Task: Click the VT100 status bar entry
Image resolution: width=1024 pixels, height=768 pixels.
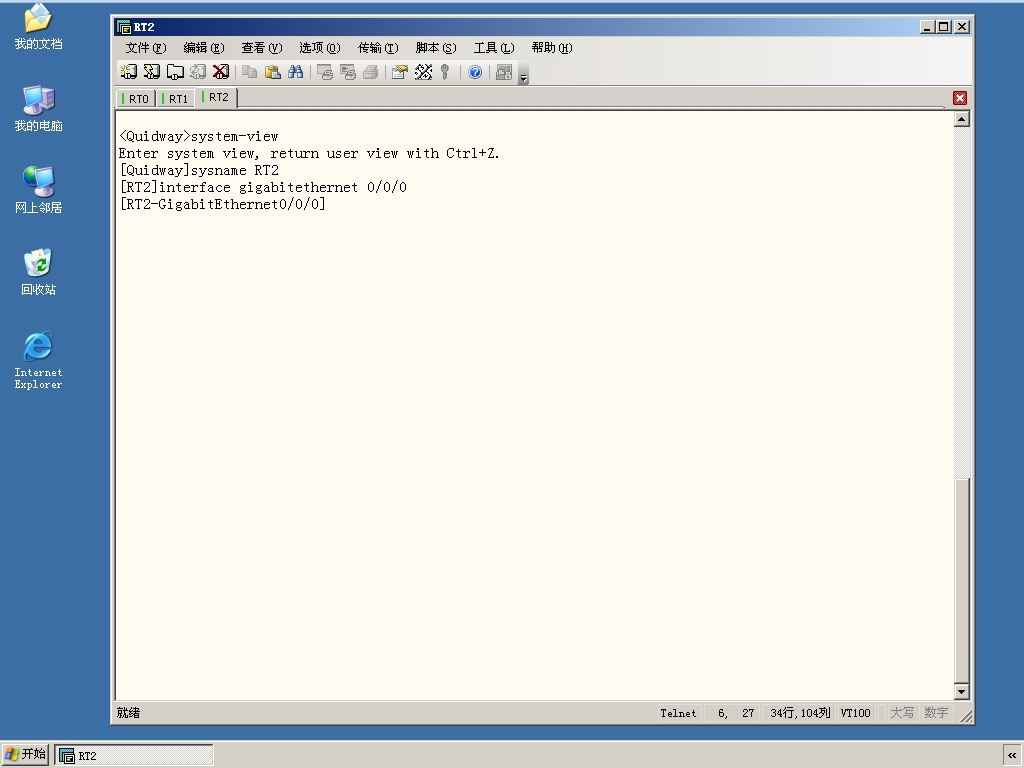Action: 856,713
